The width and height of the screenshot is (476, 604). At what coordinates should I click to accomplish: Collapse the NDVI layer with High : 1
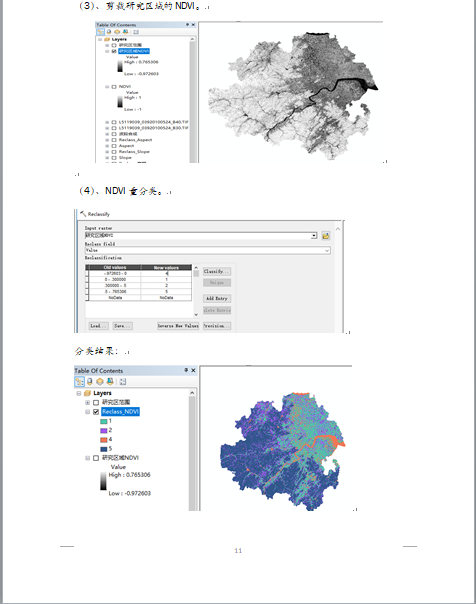pyautogui.click(x=107, y=87)
